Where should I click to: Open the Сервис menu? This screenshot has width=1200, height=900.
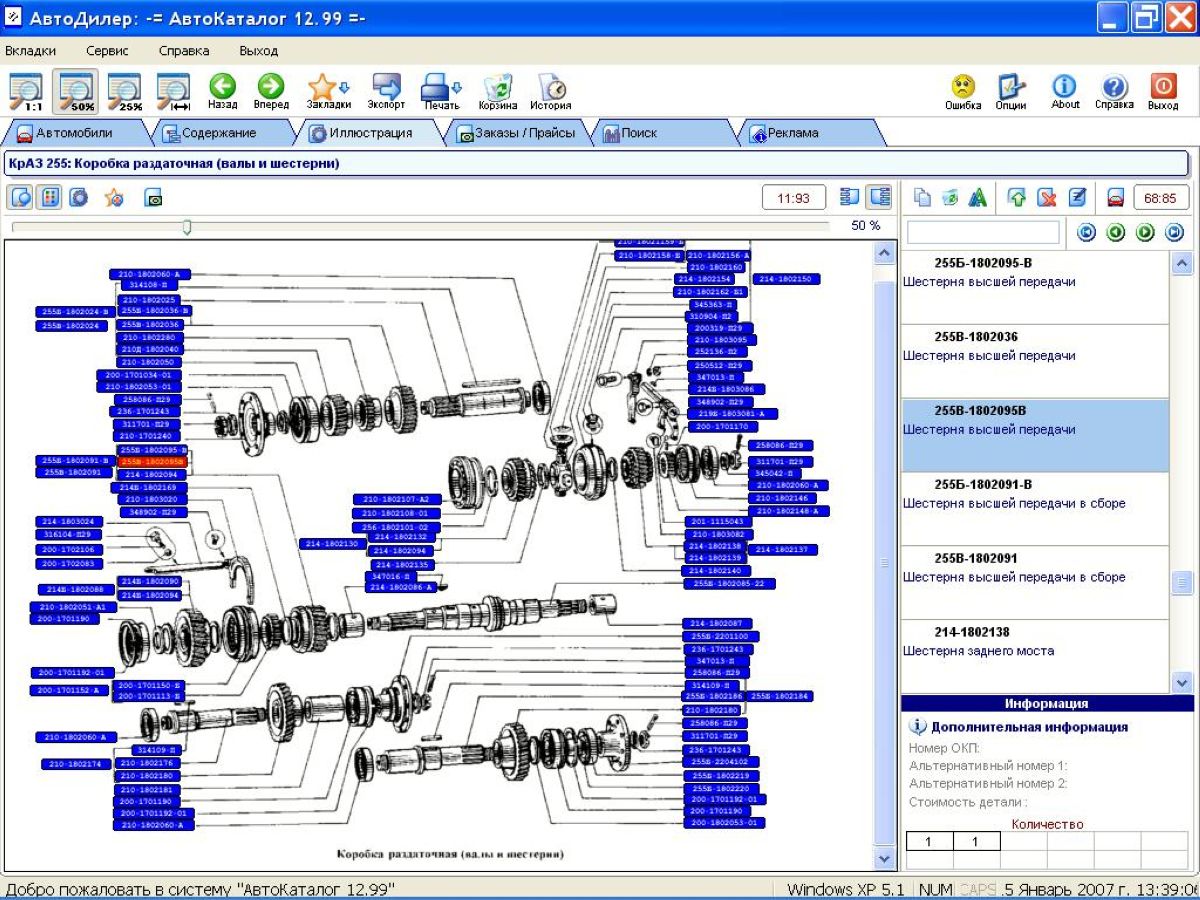pyautogui.click(x=107, y=50)
